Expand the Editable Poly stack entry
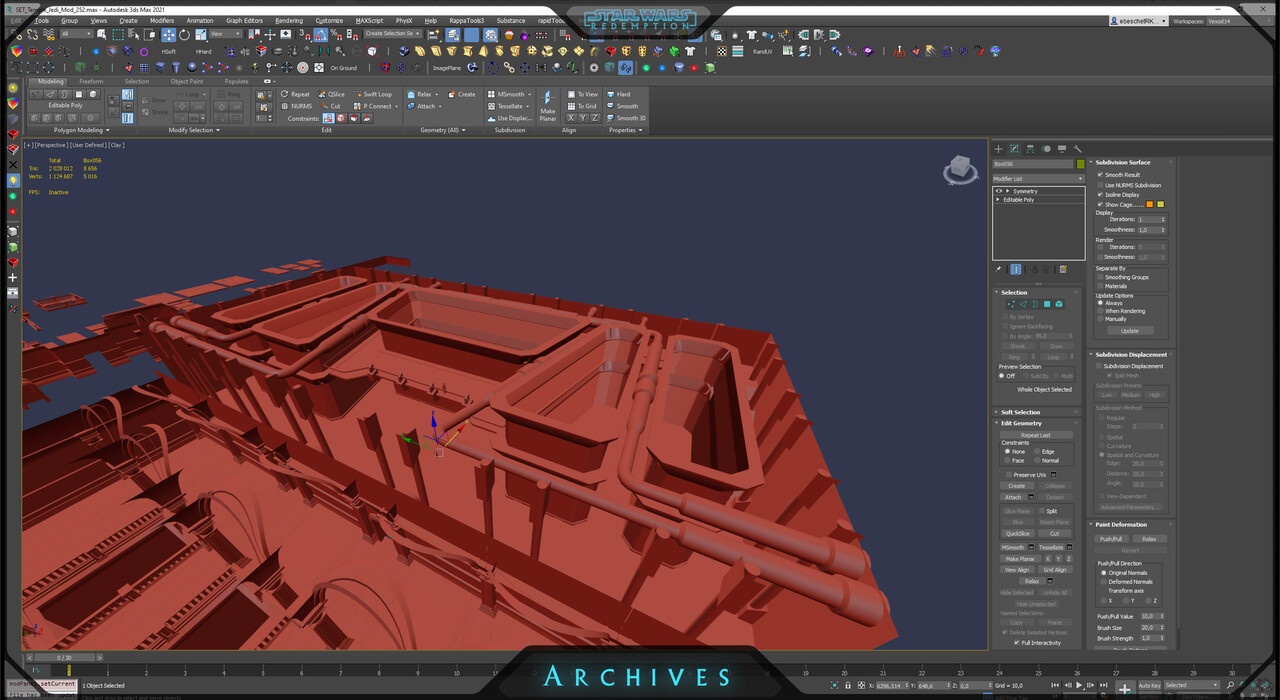 (x=998, y=200)
